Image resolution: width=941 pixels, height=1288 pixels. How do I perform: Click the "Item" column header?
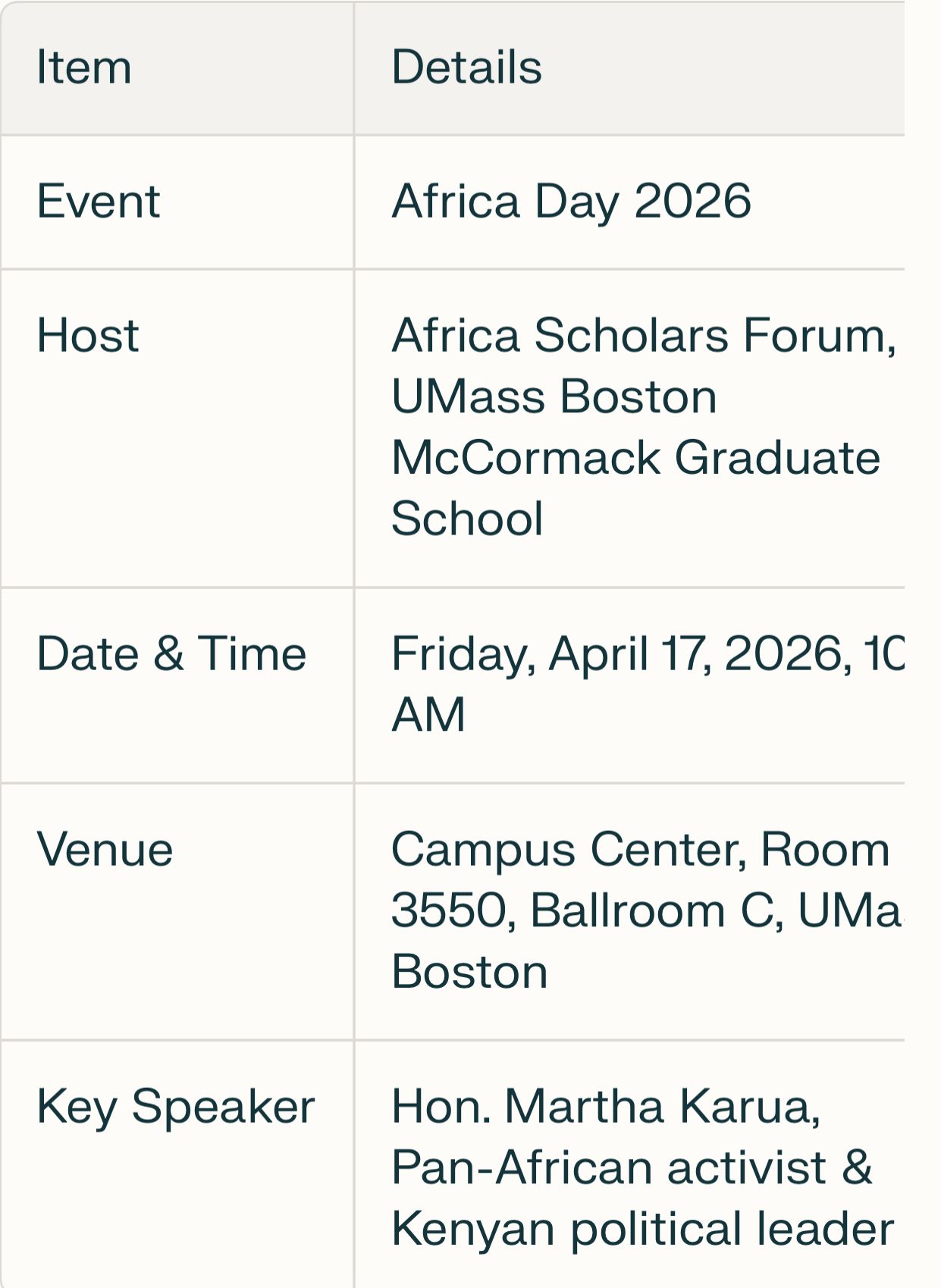click(x=84, y=67)
